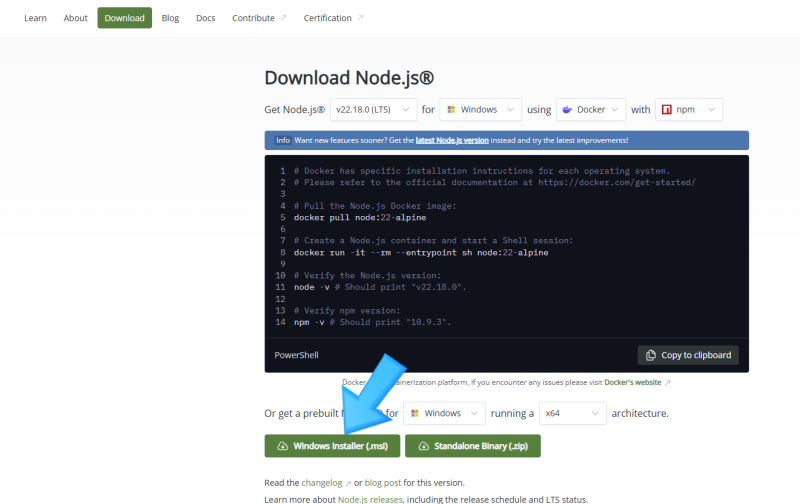The height and width of the screenshot is (504, 800).
Task: Open the Node.js releases link
Action: pos(370,499)
